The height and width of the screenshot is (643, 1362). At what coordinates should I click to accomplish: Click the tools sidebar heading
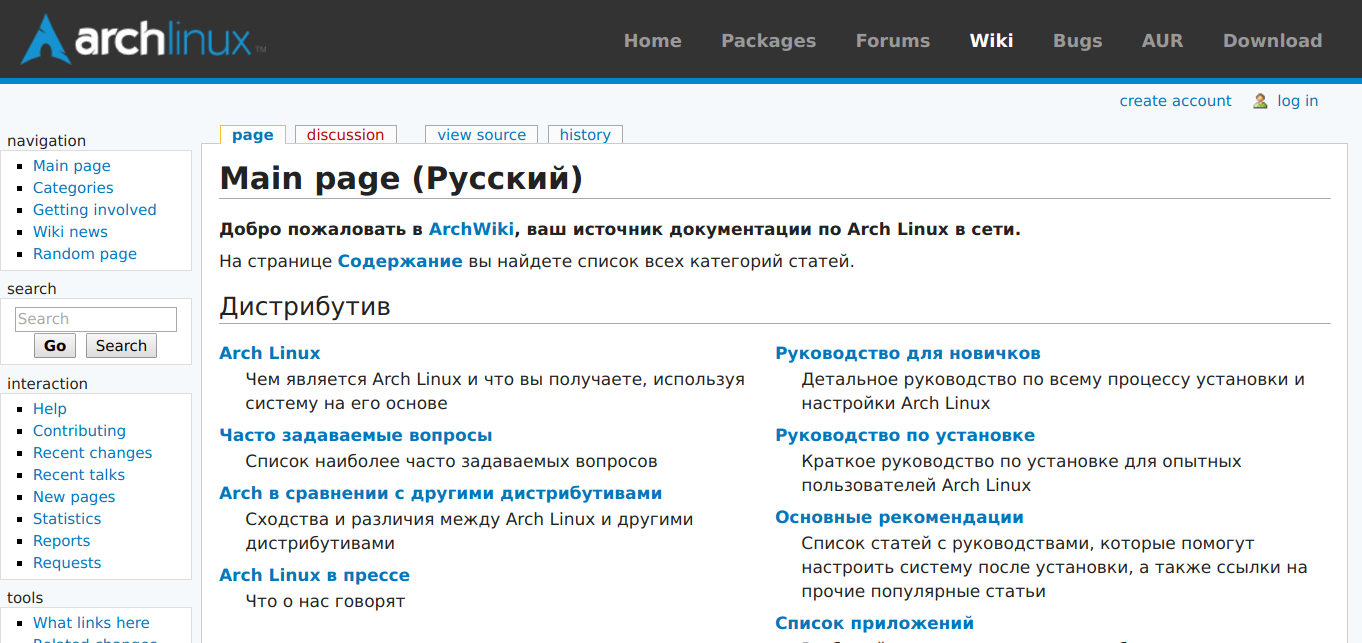pos(25,598)
